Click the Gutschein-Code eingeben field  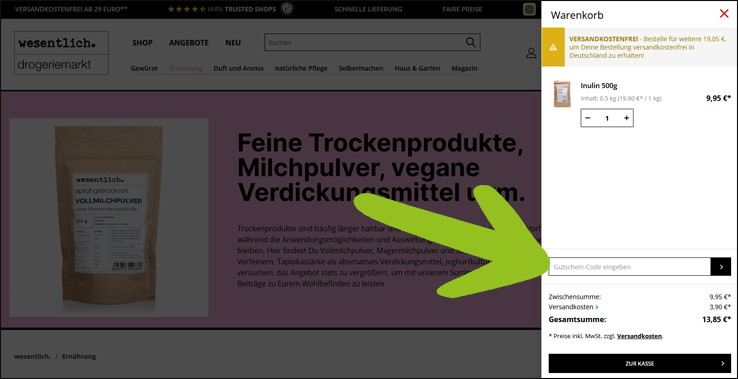[x=629, y=266]
